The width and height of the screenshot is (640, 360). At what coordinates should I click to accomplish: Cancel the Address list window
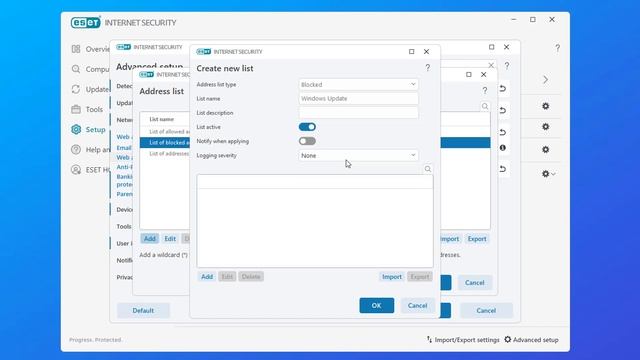click(474, 282)
